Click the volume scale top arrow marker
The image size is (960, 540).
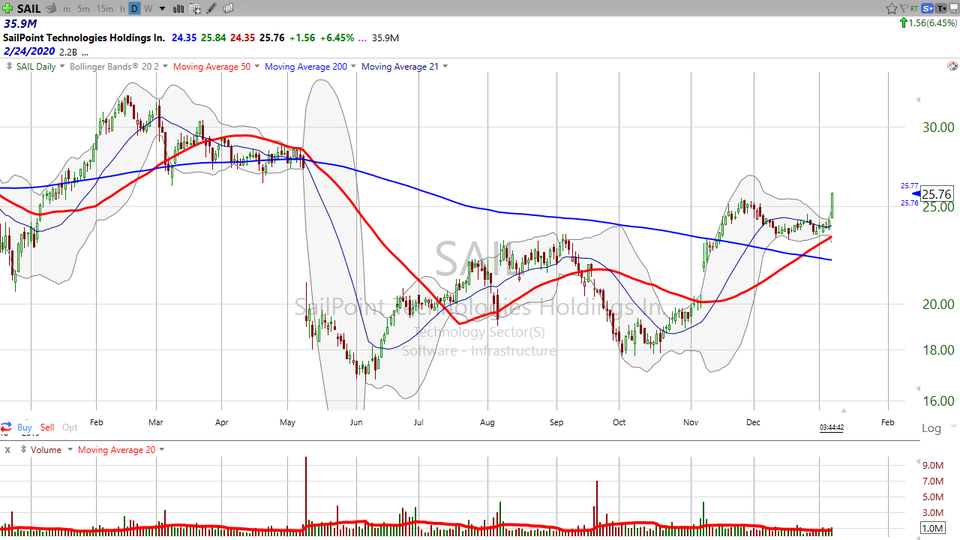point(917,460)
